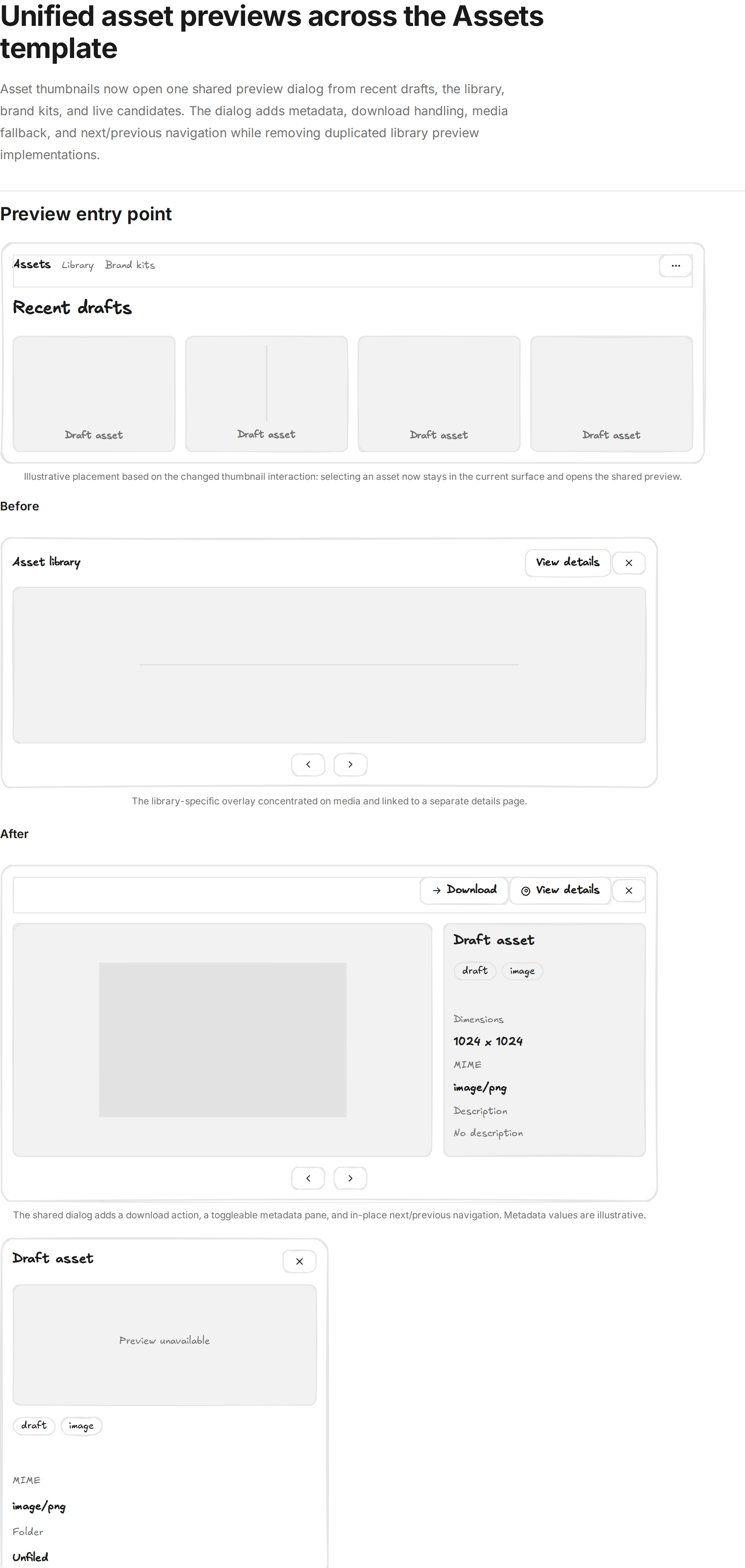Go to previous asset in Asset library
This screenshot has height=1568, width=745.
(x=308, y=764)
